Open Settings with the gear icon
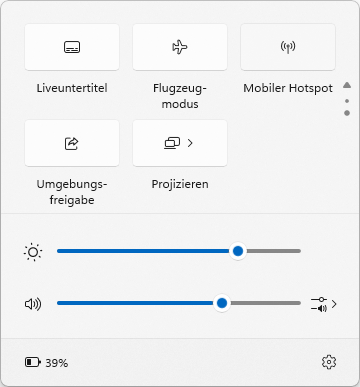This screenshot has width=360, height=387. tap(329, 362)
